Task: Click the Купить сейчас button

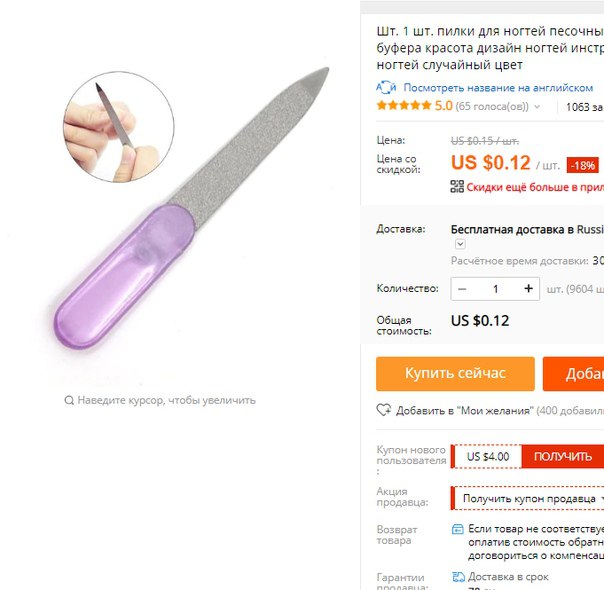Action: 455,374
